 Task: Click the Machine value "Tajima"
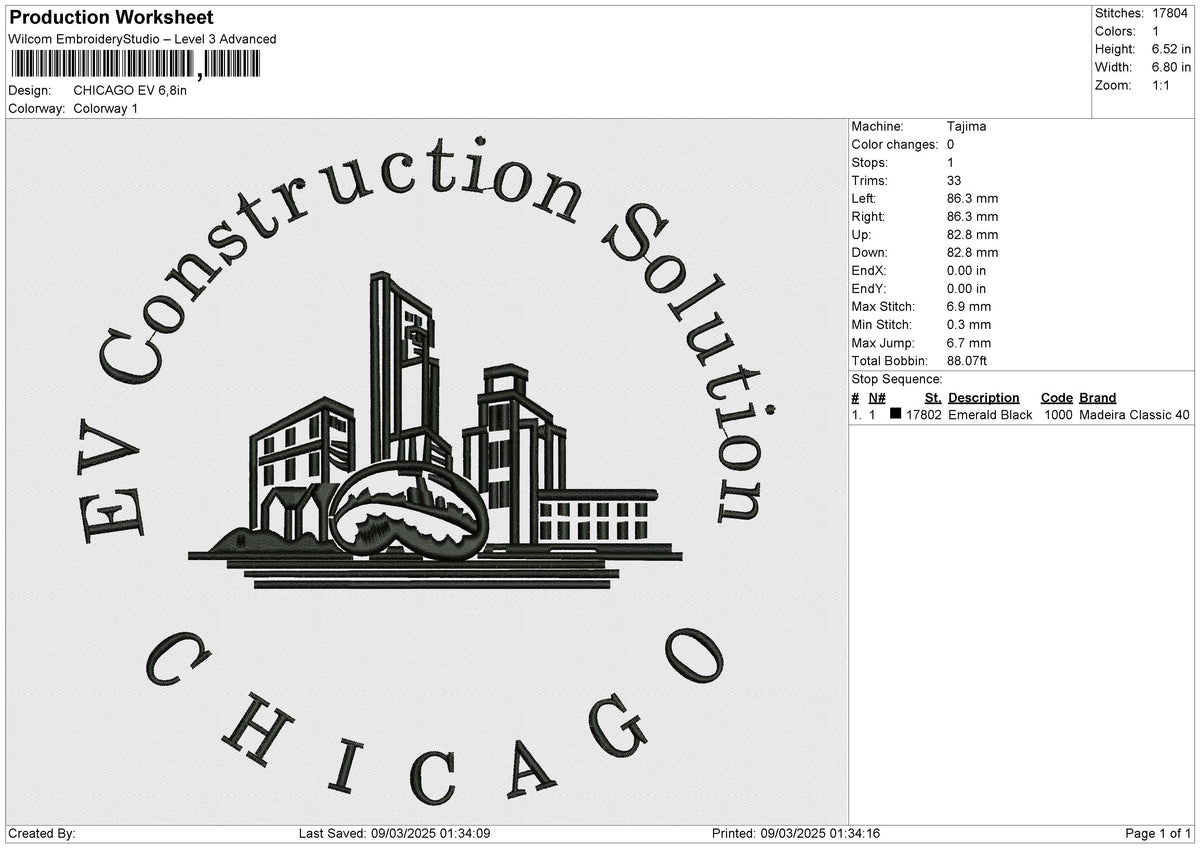pos(966,127)
